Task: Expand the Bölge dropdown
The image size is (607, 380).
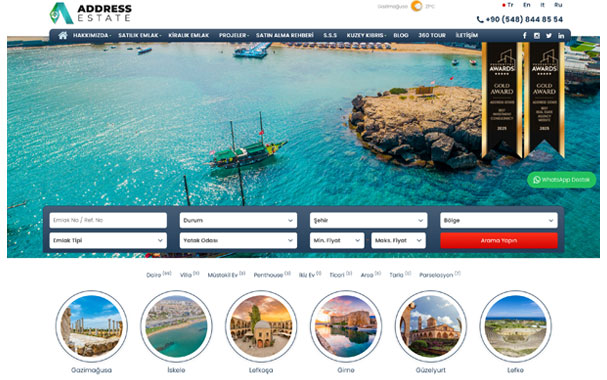Action: coord(499,220)
